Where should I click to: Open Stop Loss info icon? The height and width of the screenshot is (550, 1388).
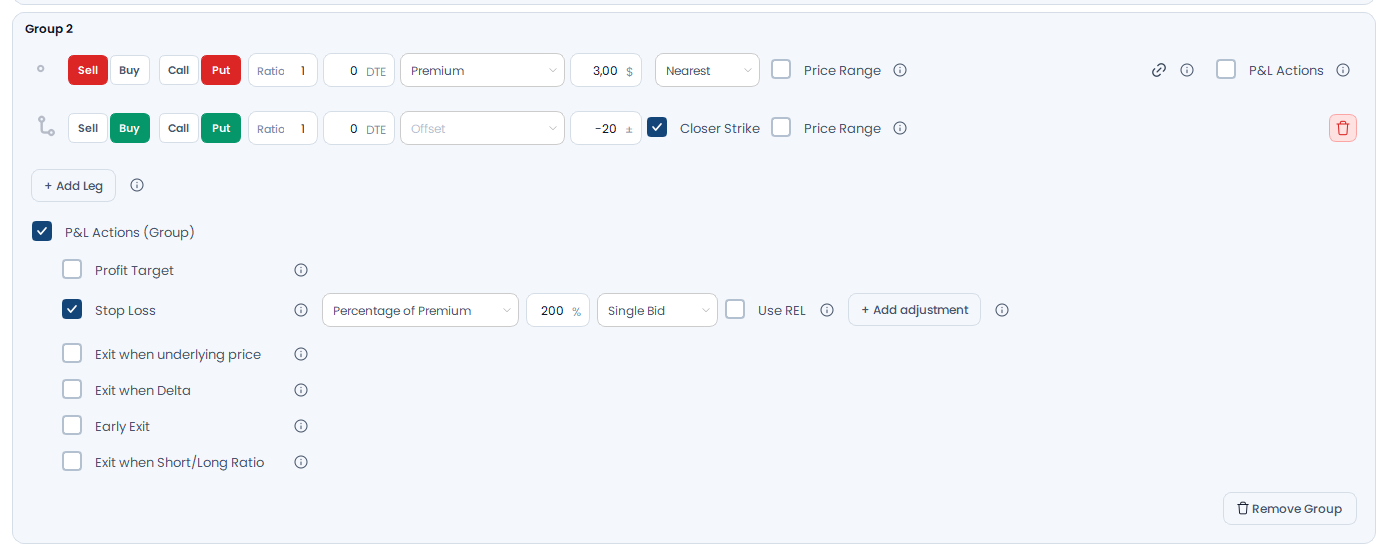[x=301, y=310]
